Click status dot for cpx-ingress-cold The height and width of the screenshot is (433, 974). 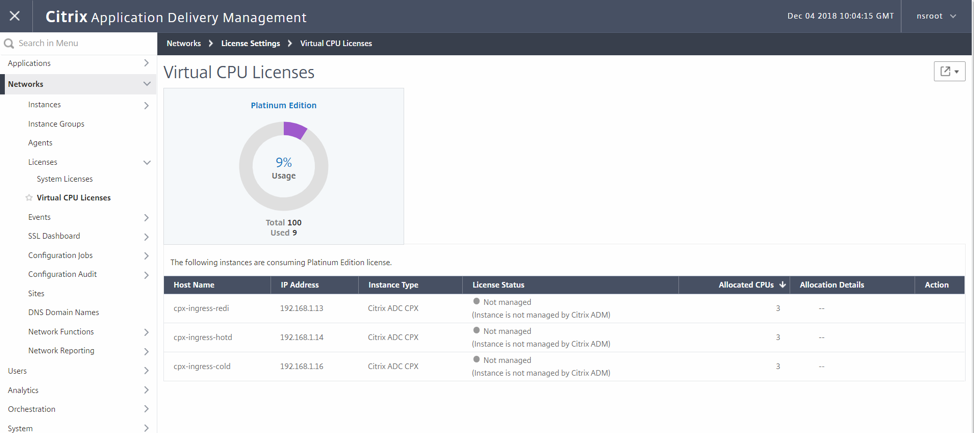[476, 359]
